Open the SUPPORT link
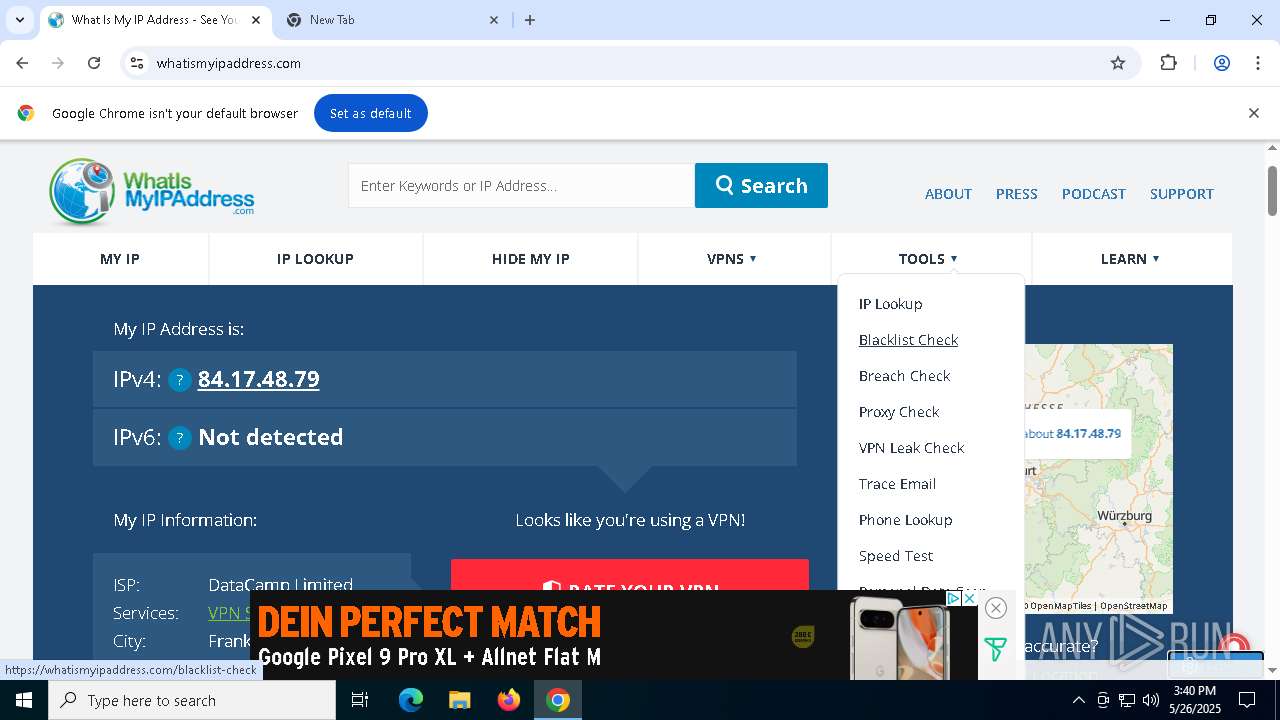Screen dimensions: 1280x720 pyautogui.click(x=1181, y=194)
